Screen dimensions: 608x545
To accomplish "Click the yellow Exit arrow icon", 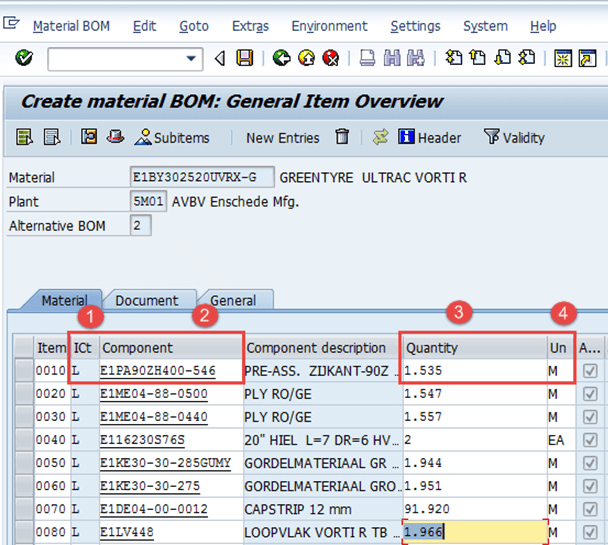I will click(x=306, y=59).
